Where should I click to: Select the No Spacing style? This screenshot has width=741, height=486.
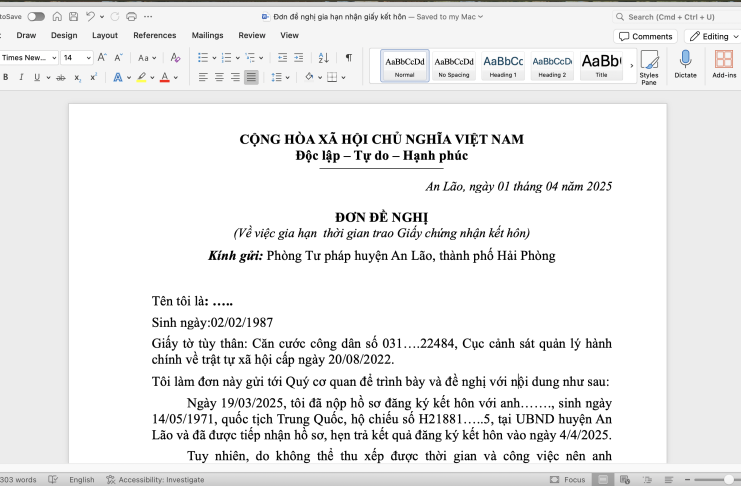(454, 66)
